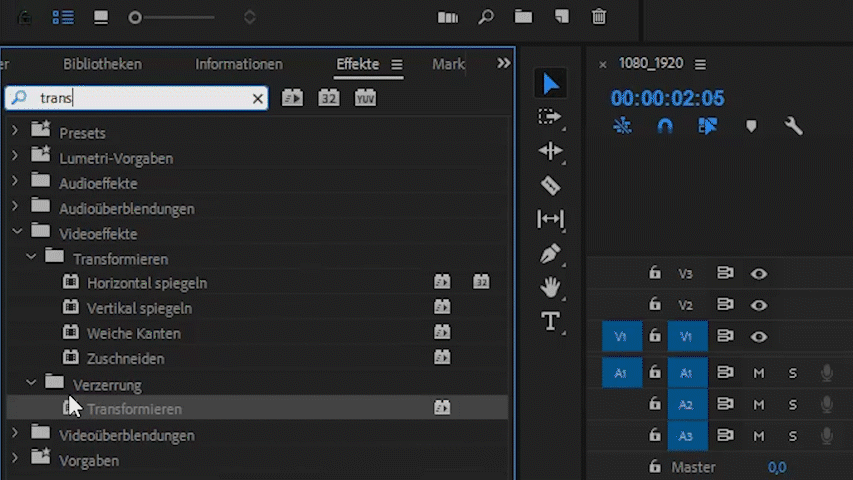This screenshot has width=853, height=480.
Task: Switch to the Bibliotheken tab
Action: pyautogui.click(x=102, y=64)
